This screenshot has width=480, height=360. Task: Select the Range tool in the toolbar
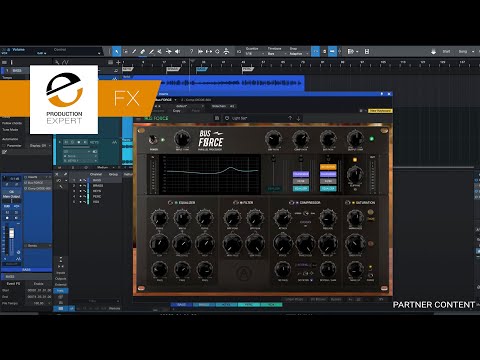point(126,51)
